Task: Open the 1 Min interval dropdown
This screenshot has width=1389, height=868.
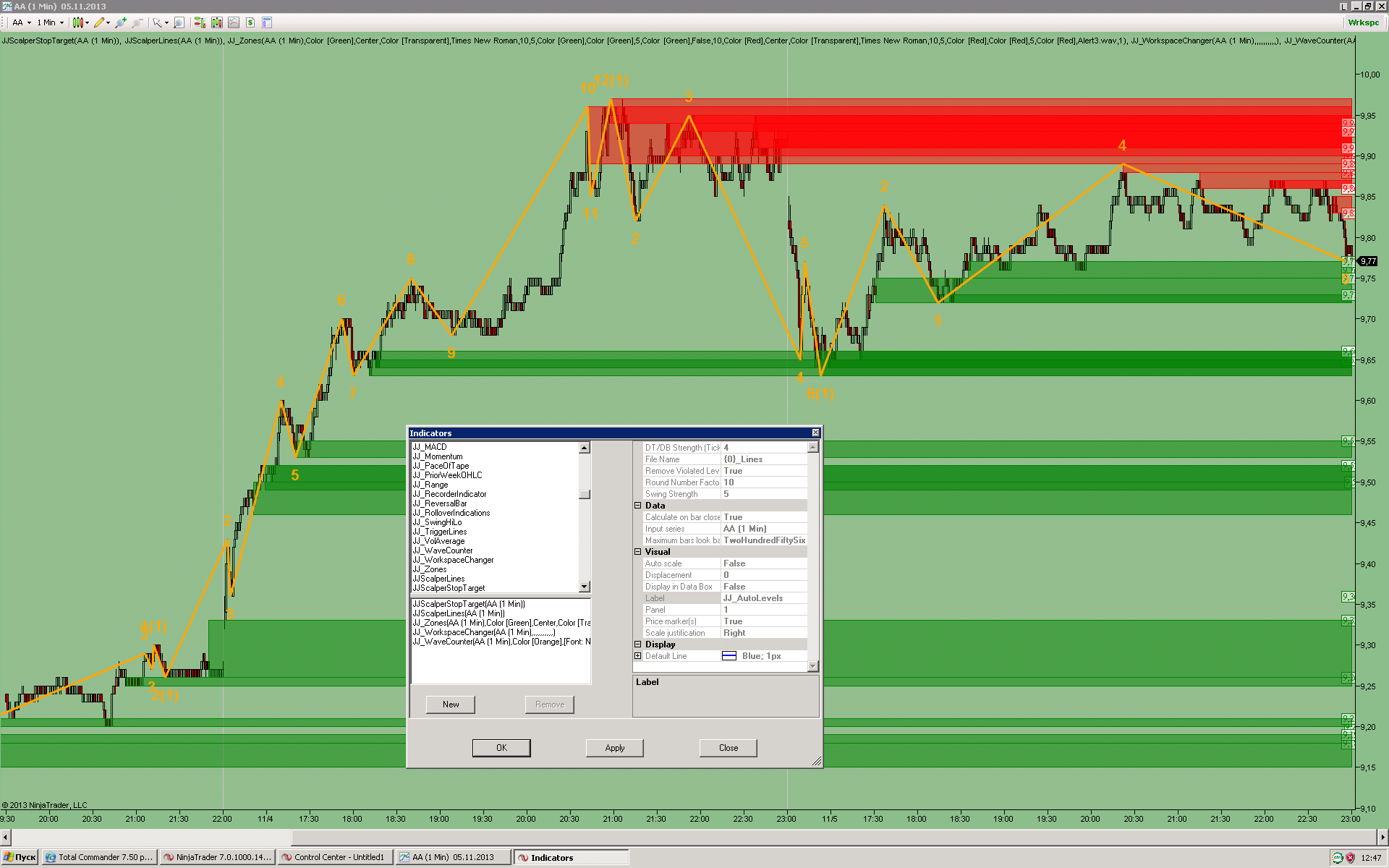Action: click(51, 22)
